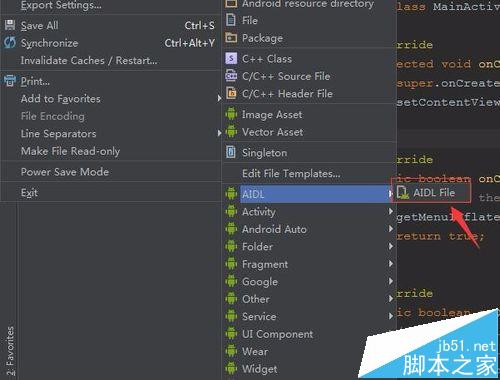This screenshot has width=500, height=380.
Task: Choose Edit File Templates... entry
Action: click(x=309, y=173)
